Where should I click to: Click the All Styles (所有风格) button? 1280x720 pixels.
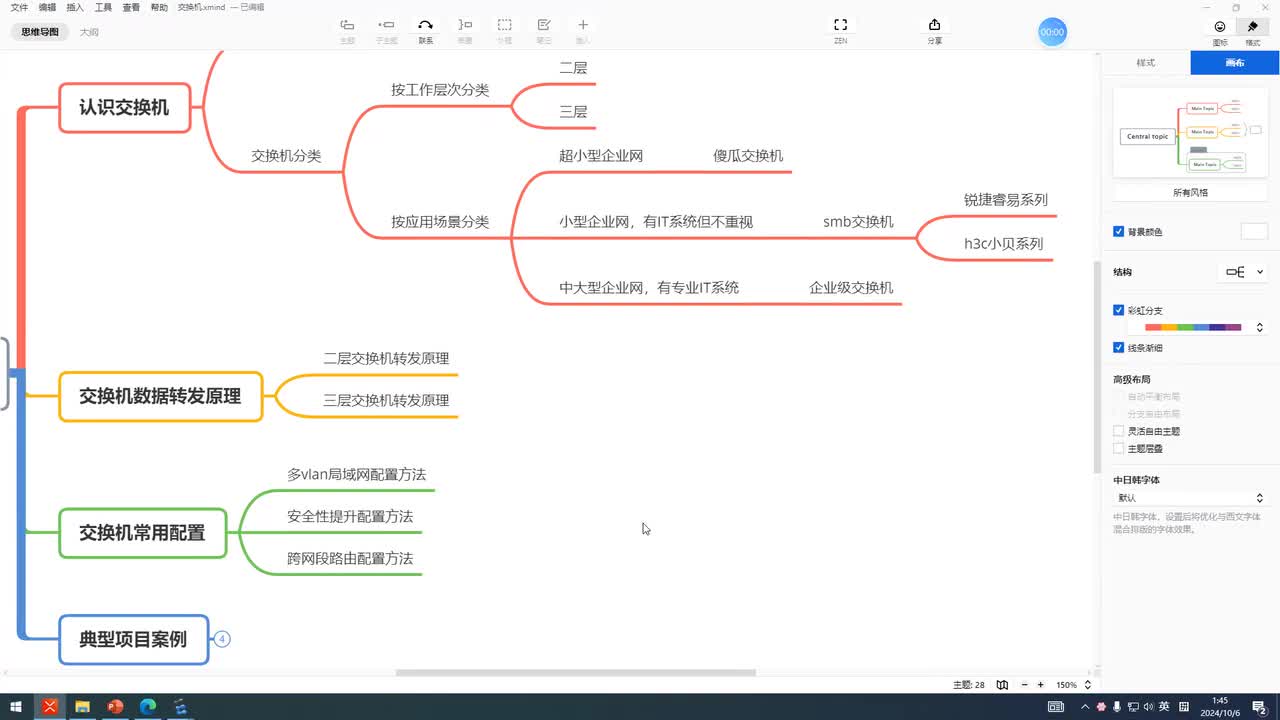coord(1190,192)
